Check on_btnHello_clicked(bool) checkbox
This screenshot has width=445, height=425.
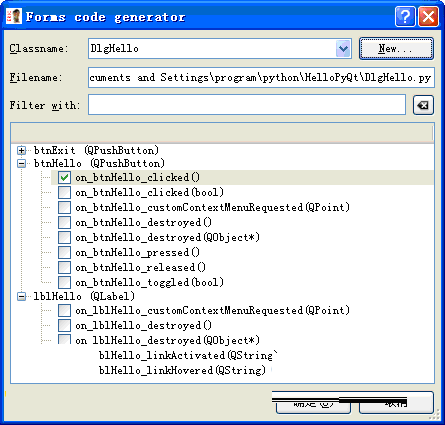click(64, 192)
